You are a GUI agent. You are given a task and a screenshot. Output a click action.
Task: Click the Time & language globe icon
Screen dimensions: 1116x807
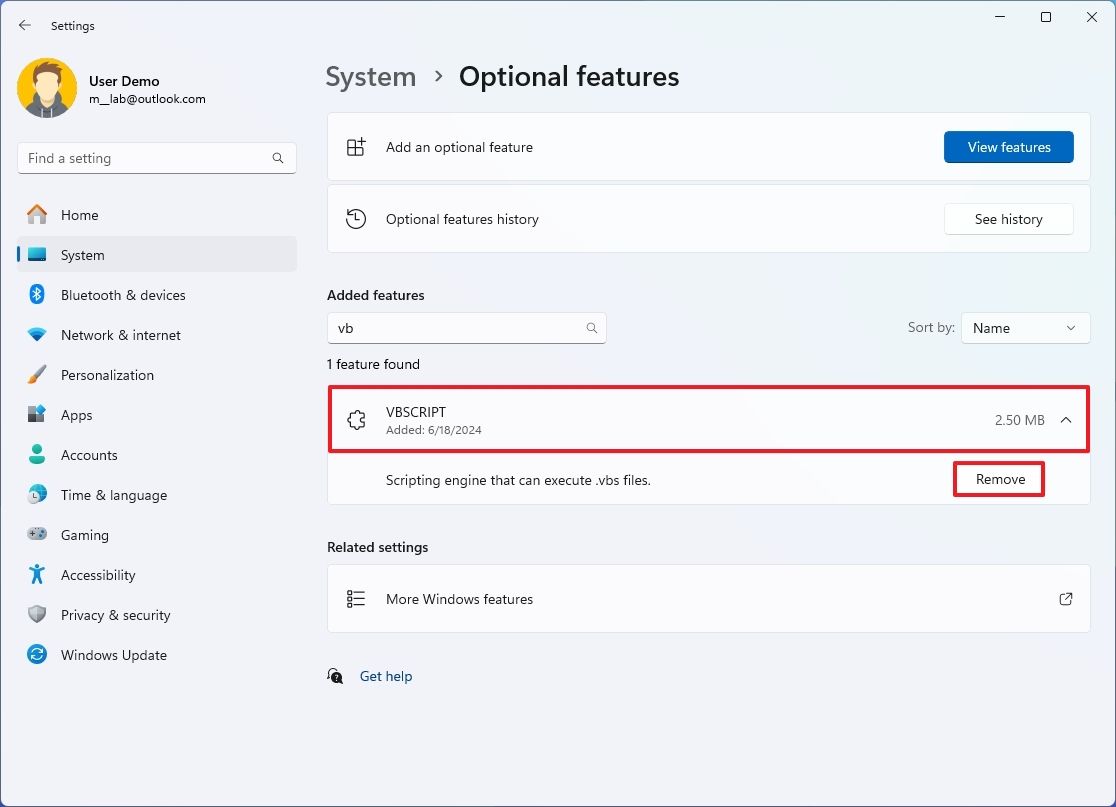point(37,494)
